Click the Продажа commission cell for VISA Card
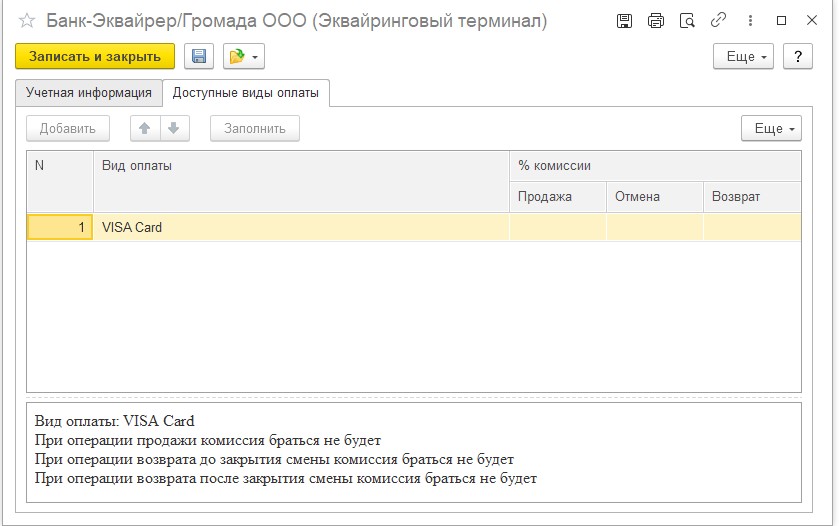839x526 pixels. coord(557,227)
